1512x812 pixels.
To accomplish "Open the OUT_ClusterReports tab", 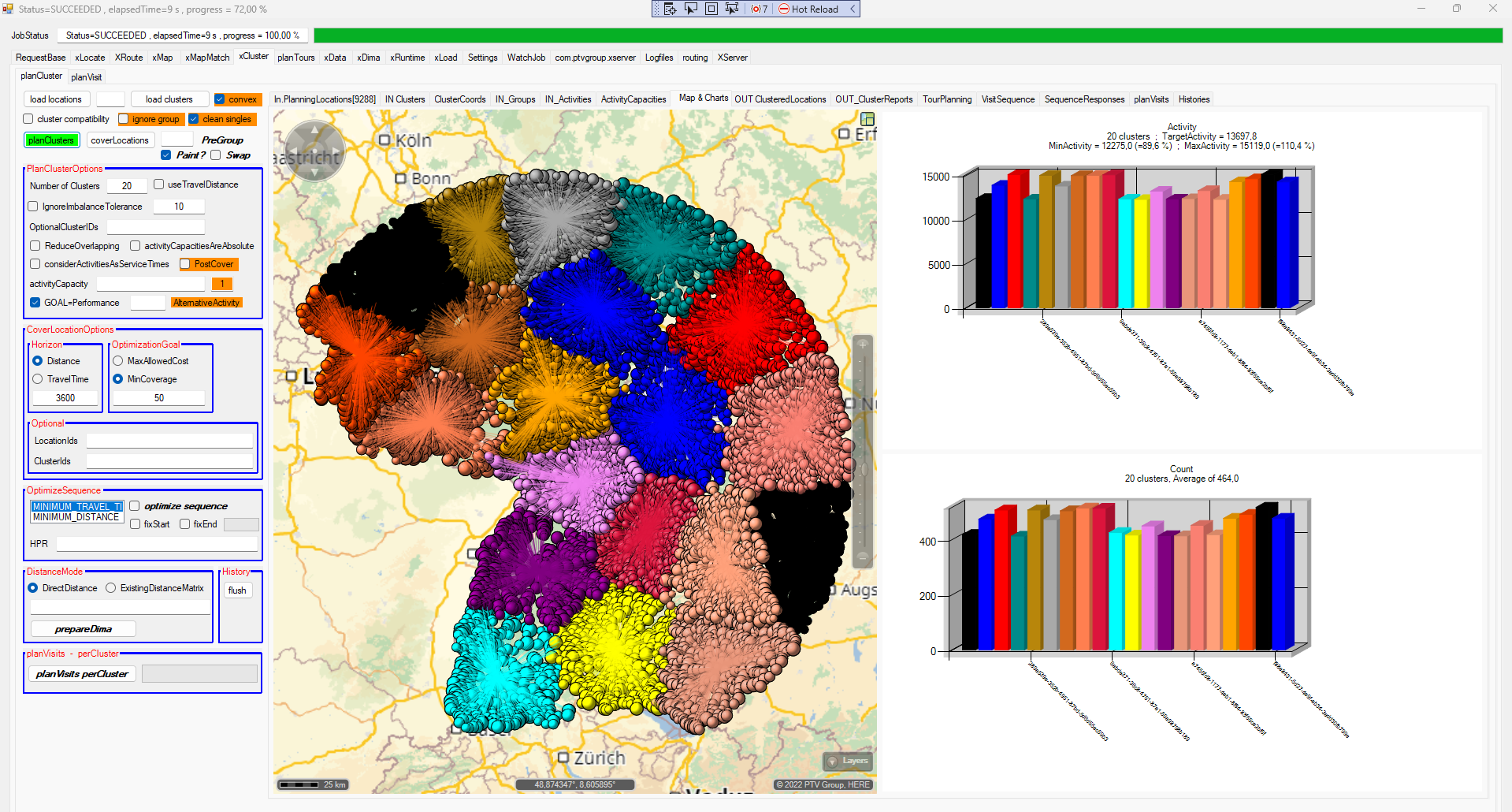I will [874, 99].
